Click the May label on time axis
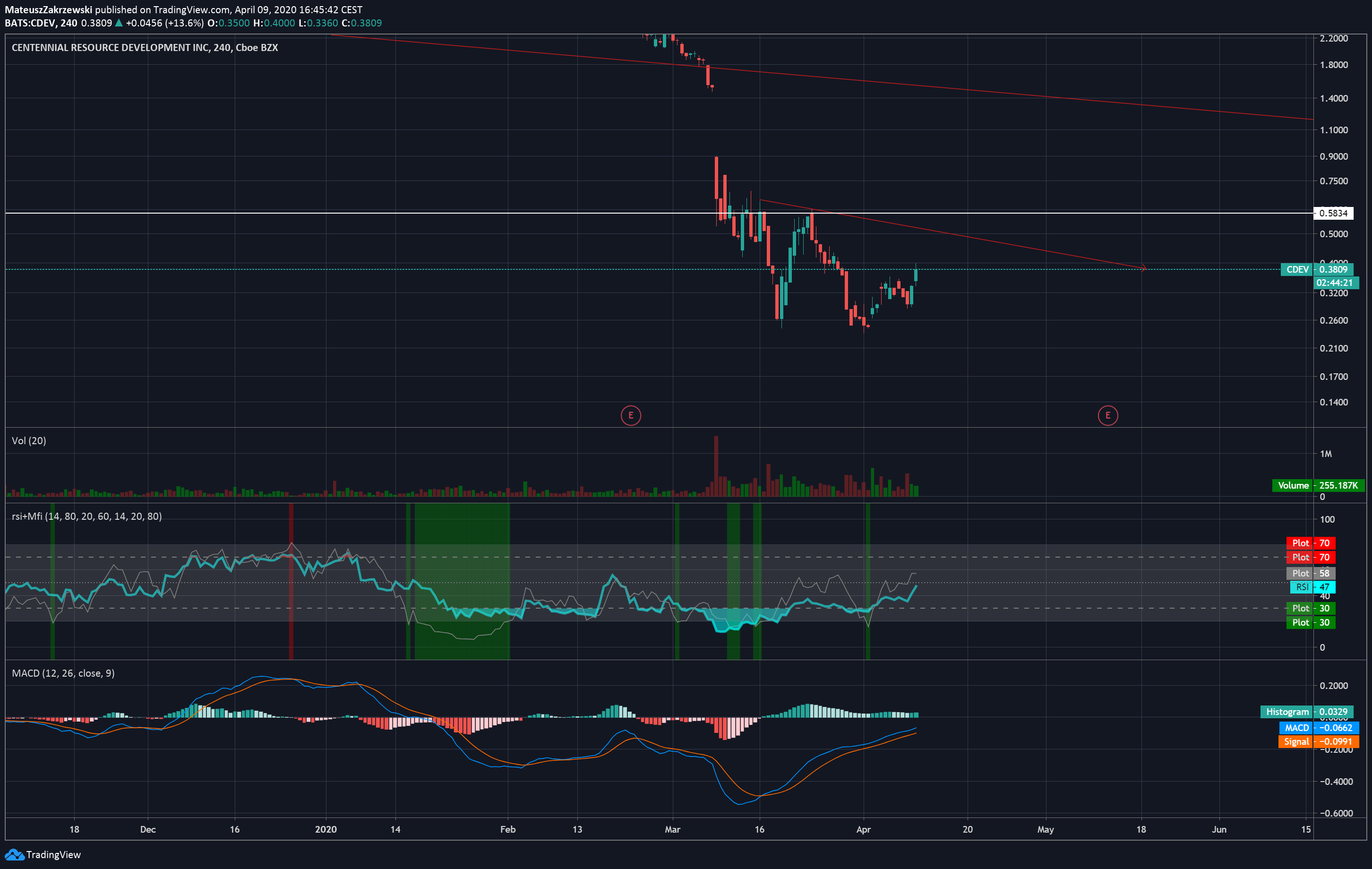This screenshot has height=869, width=1372. coord(1046,829)
